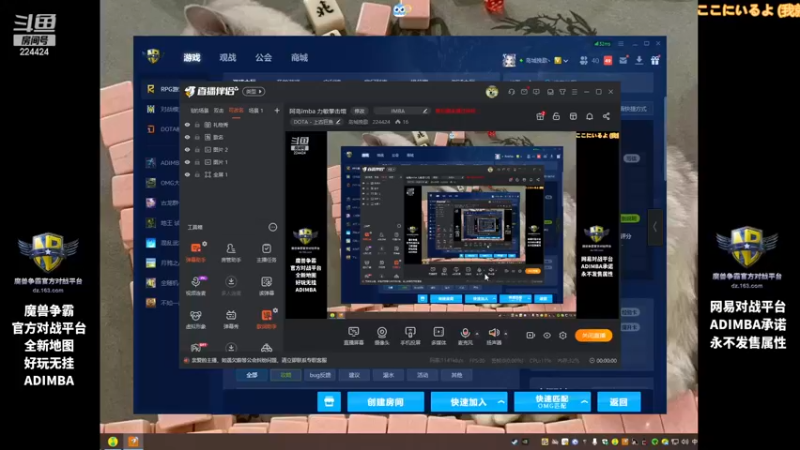Viewport: 800px width, 450px height.
Task: Click the IMBA text field with the pencil
Action: point(402,111)
